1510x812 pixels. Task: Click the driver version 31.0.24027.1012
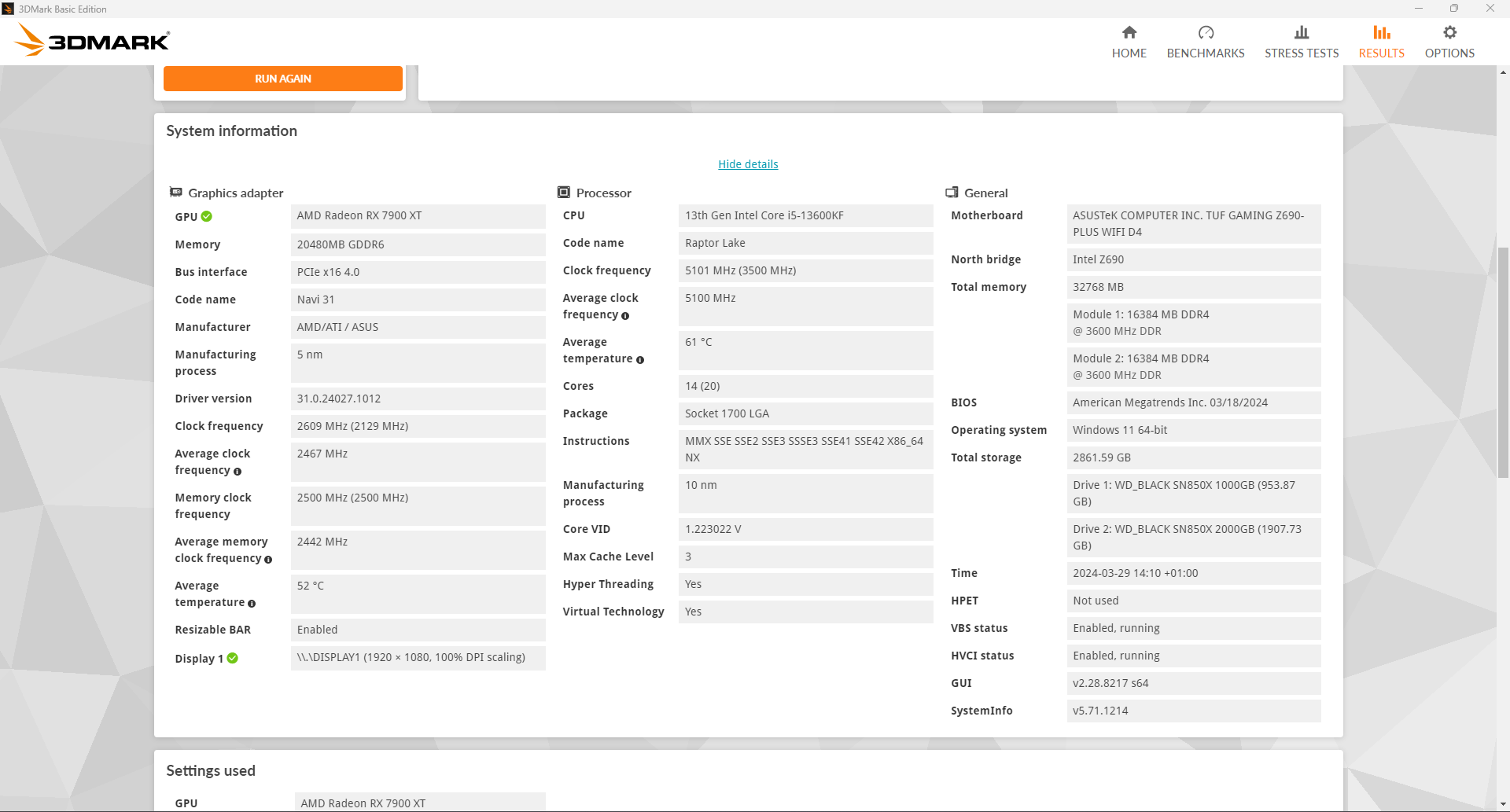click(x=418, y=399)
